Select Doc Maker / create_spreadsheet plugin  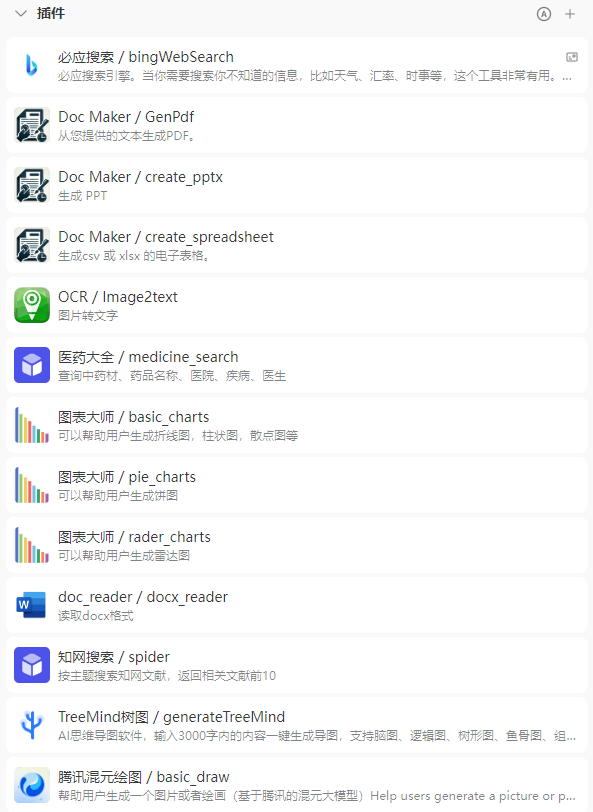tap(297, 245)
